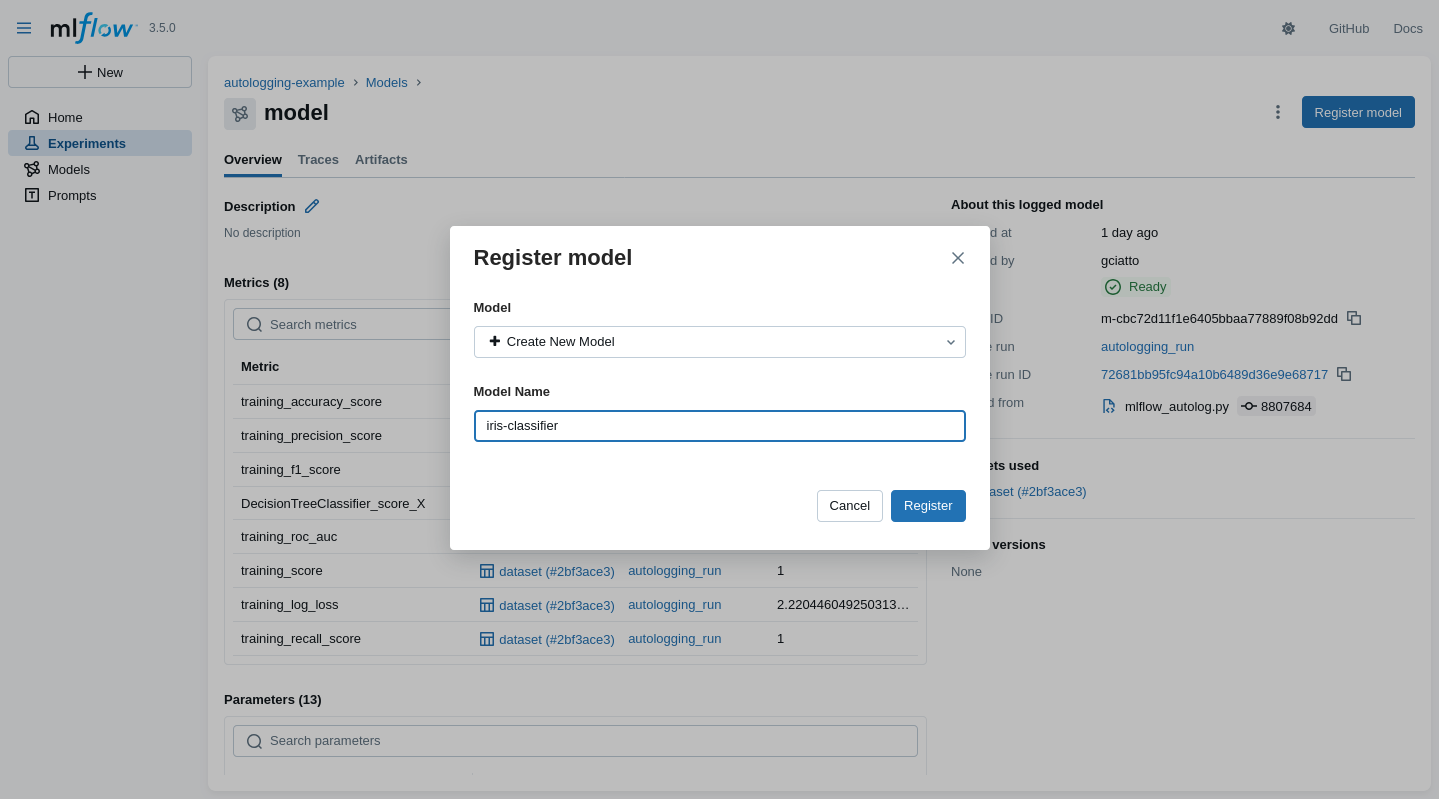Image resolution: width=1439 pixels, height=799 pixels.
Task: Toggle the dark mode theme icon
Action: coord(1288,28)
